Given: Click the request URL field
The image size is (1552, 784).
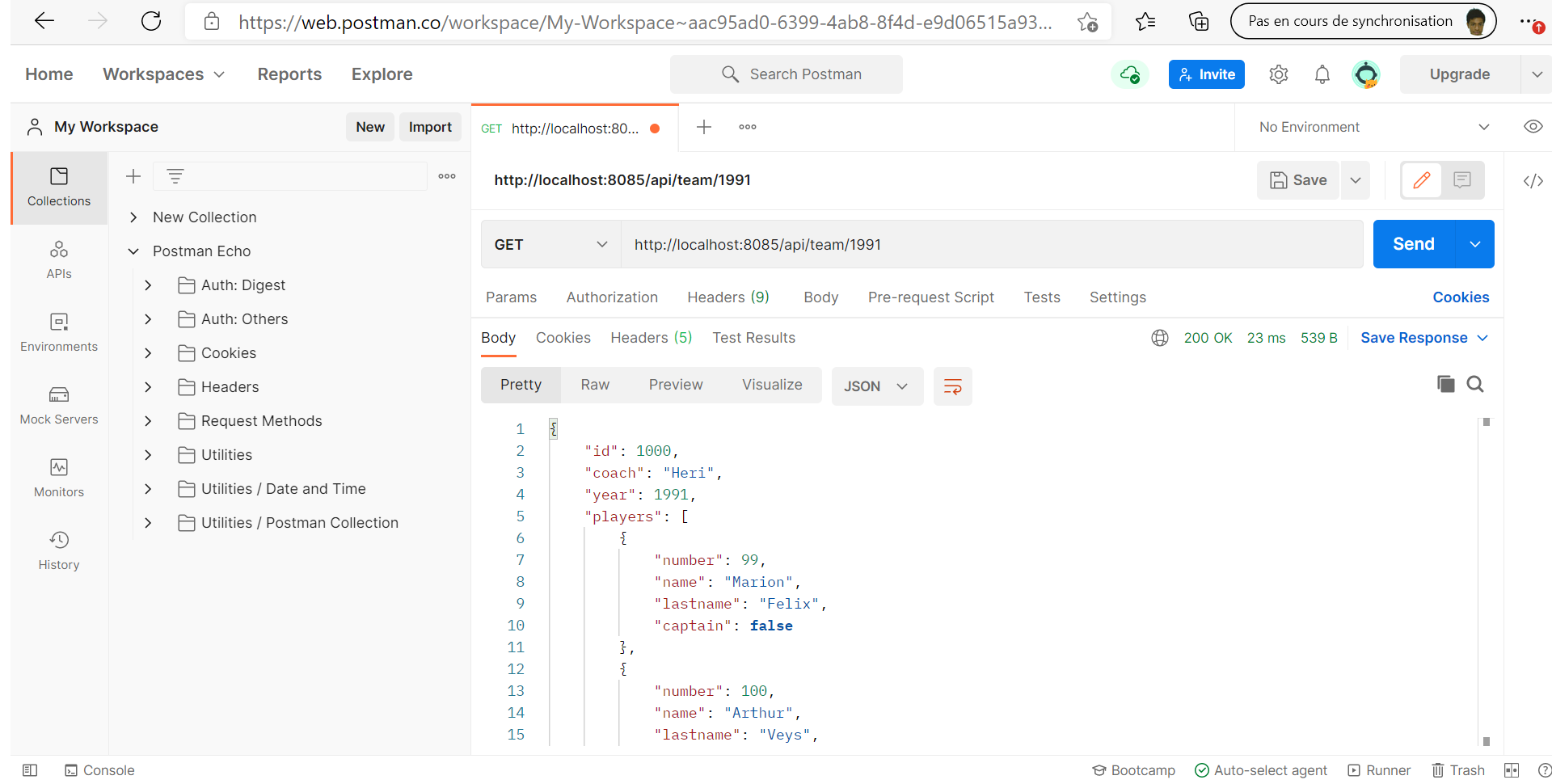Looking at the screenshot, I should [x=889, y=244].
